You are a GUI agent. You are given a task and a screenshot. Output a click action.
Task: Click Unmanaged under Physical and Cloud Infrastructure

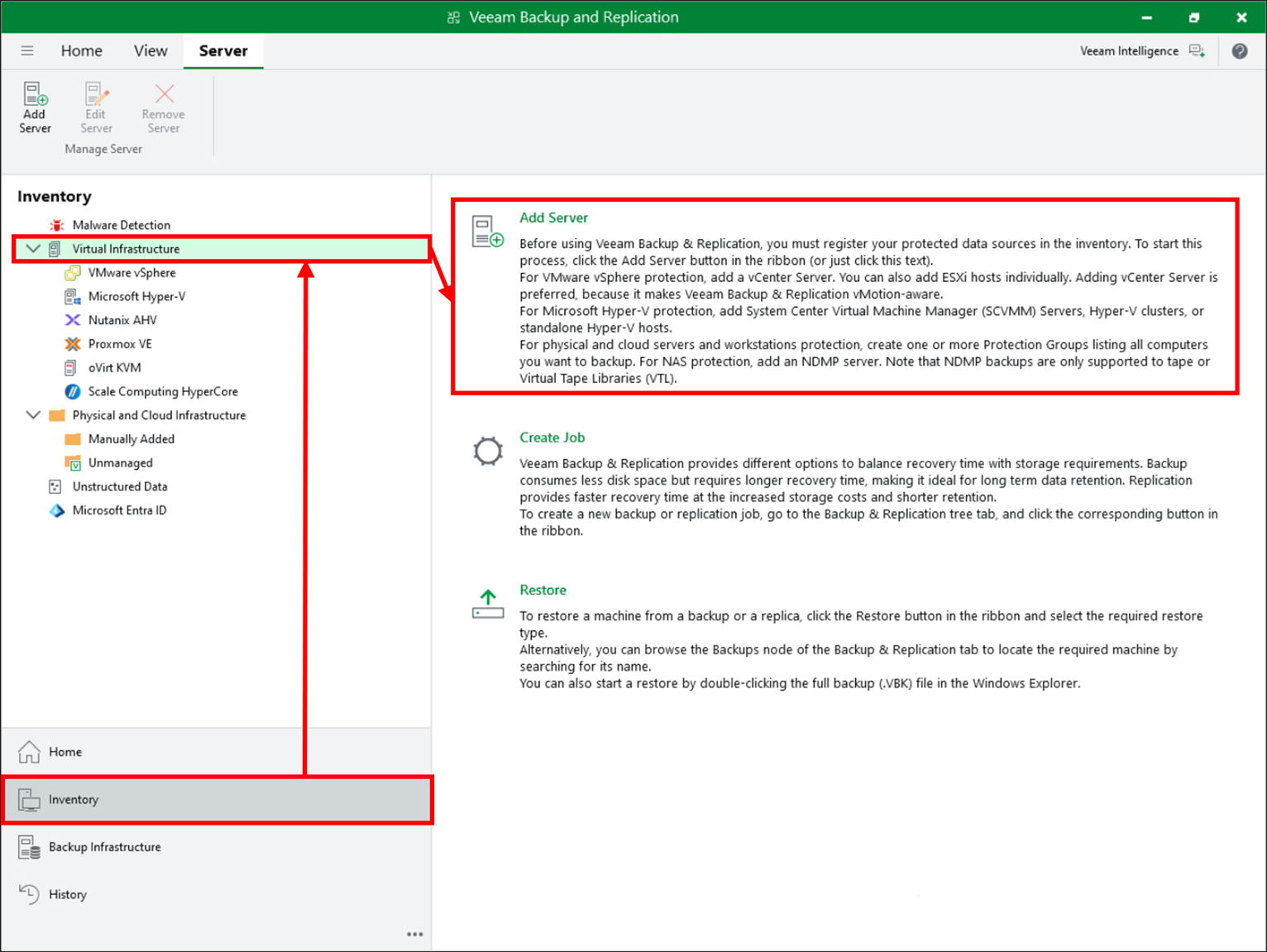120,462
